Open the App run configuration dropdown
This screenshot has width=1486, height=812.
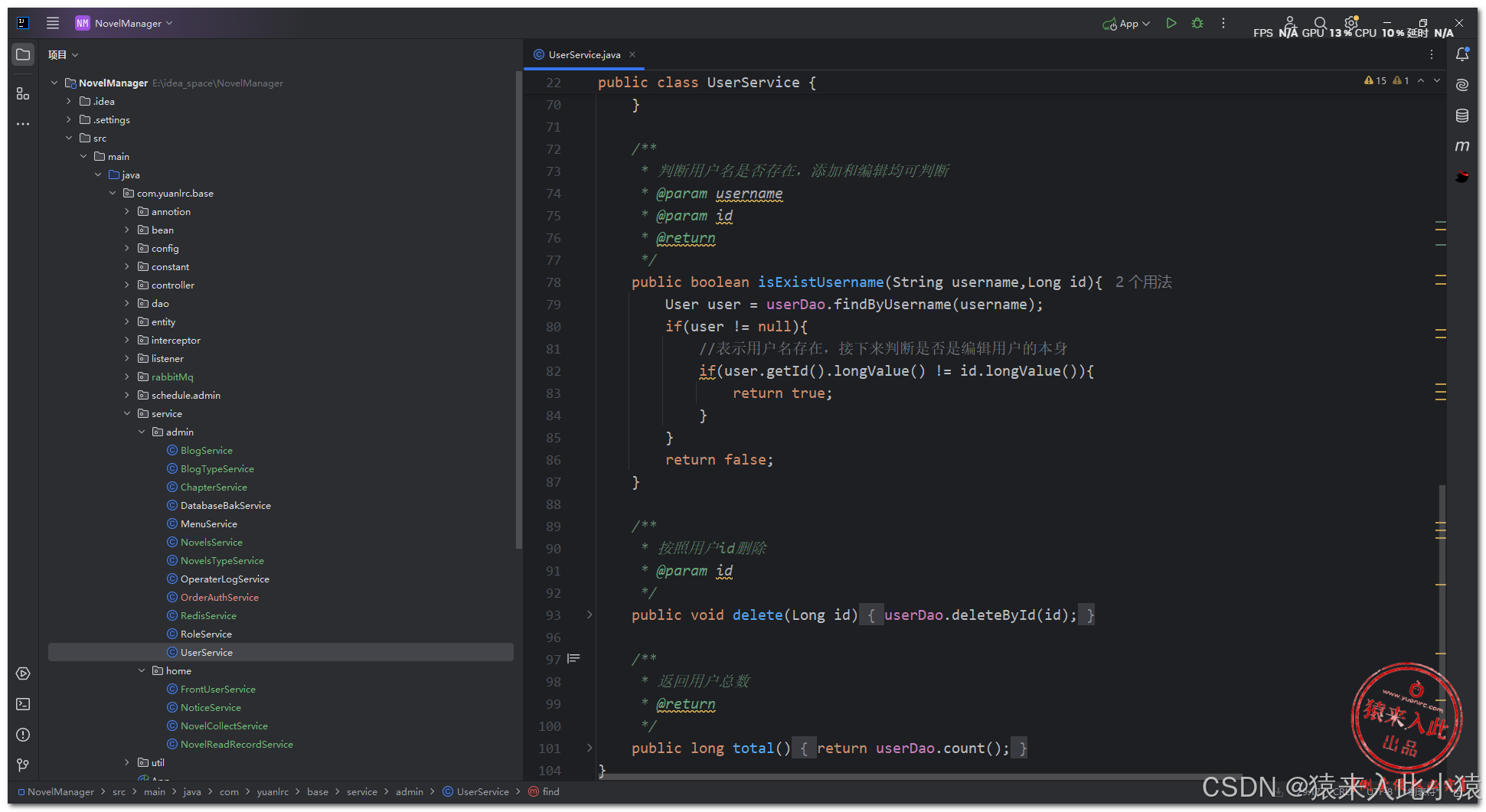coord(1126,24)
